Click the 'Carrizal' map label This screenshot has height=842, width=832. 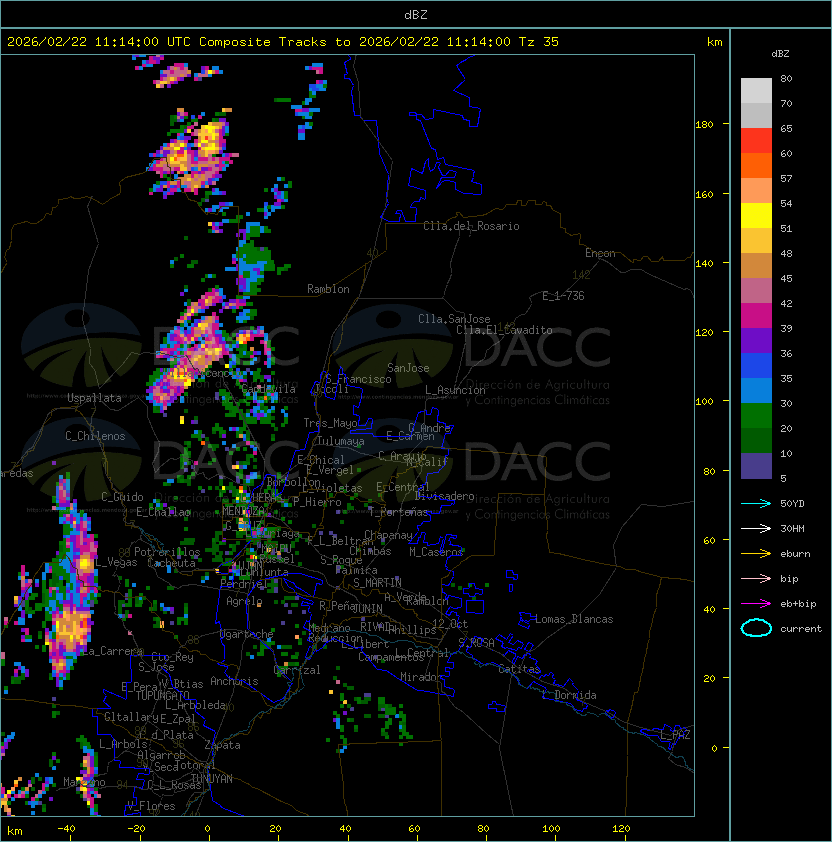tap(297, 670)
